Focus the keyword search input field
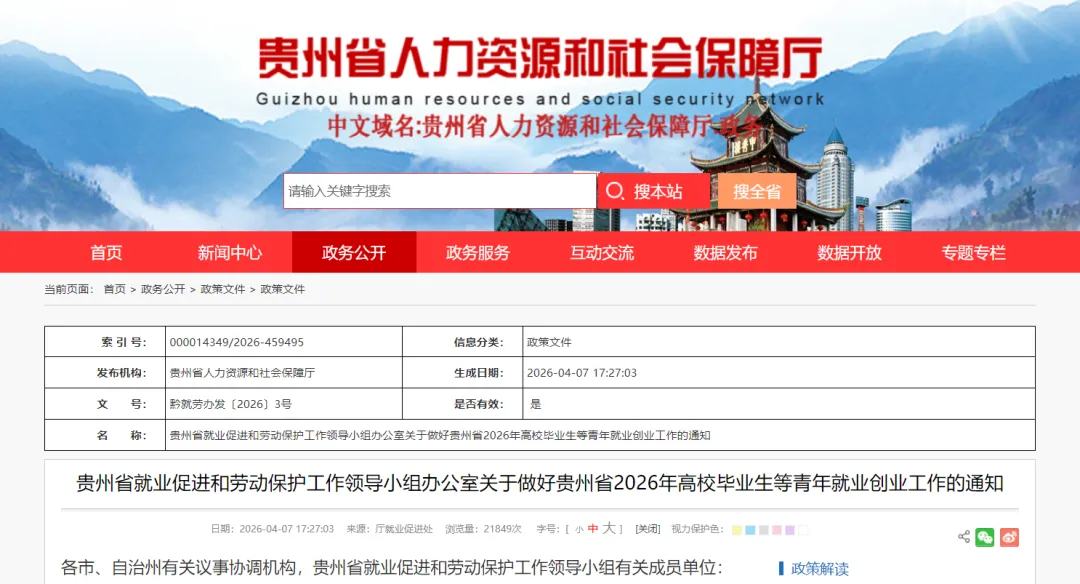 pyautogui.click(x=440, y=191)
